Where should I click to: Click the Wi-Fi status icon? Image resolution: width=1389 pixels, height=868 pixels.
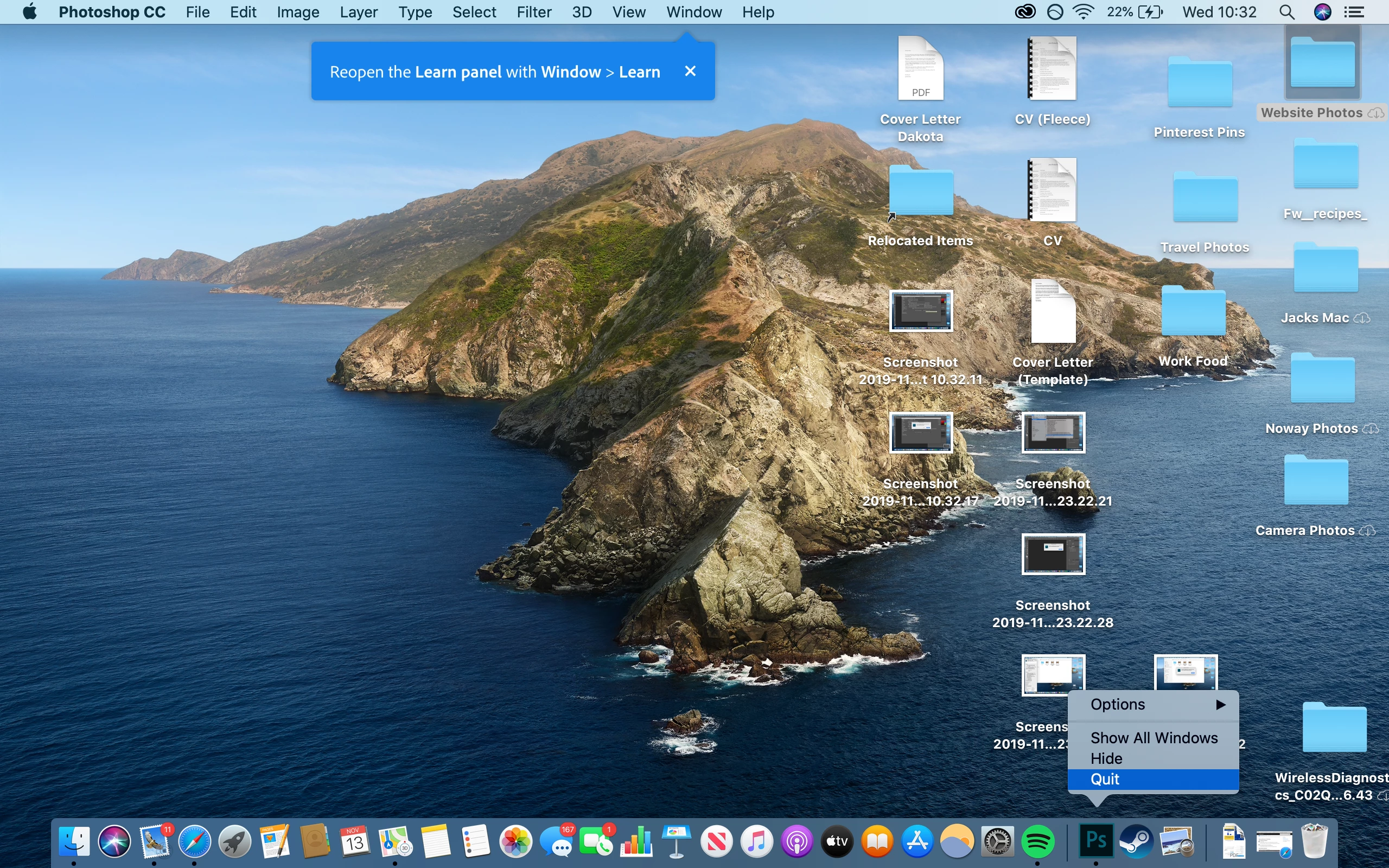click(x=1083, y=12)
